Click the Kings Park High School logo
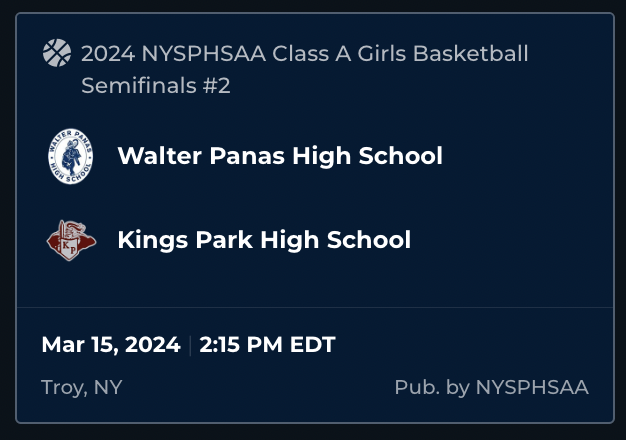The image size is (626, 440). tap(71, 240)
